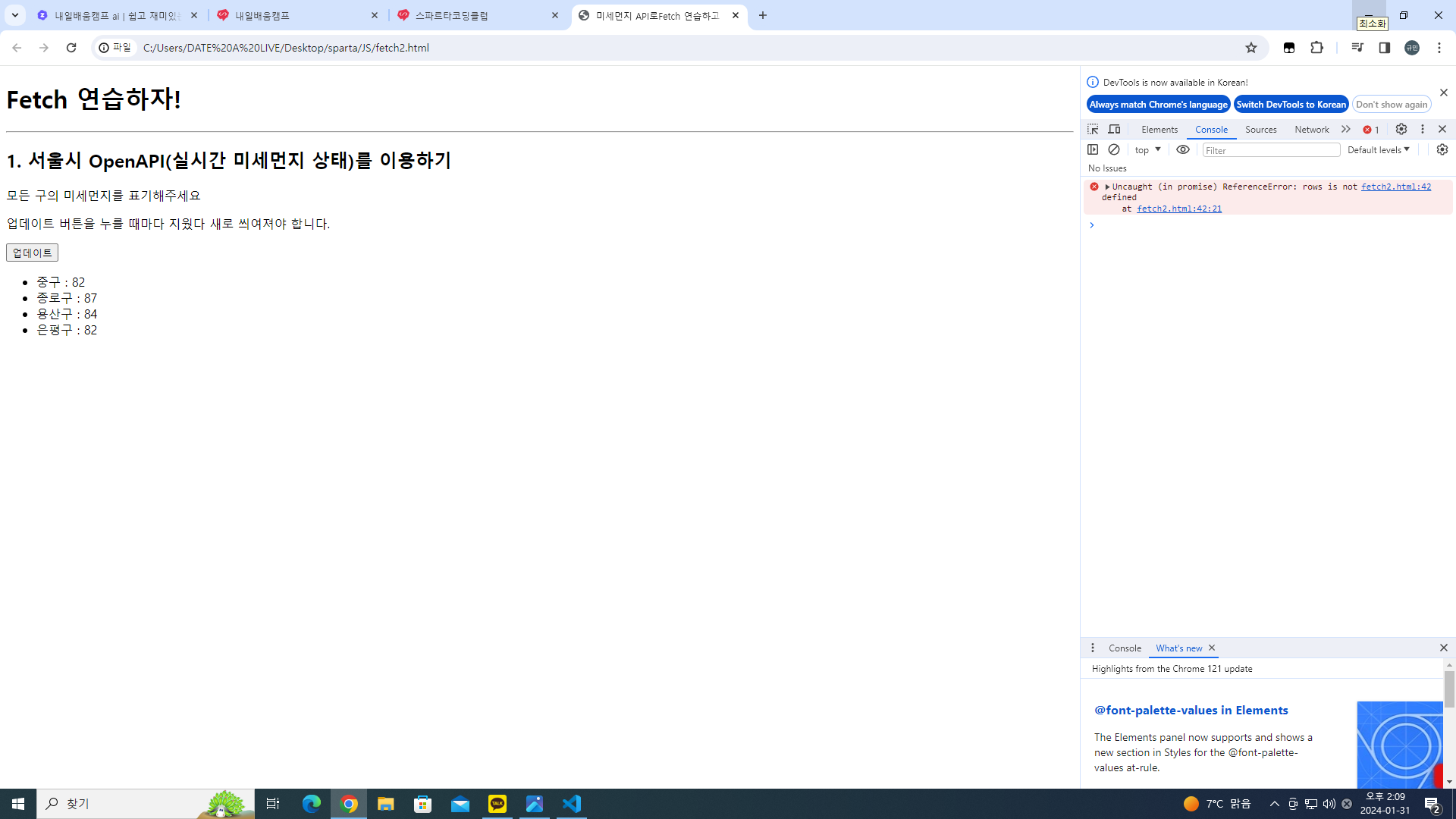Open DevTools settings gear
The height and width of the screenshot is (819, 1456).
click(1401, 129)
